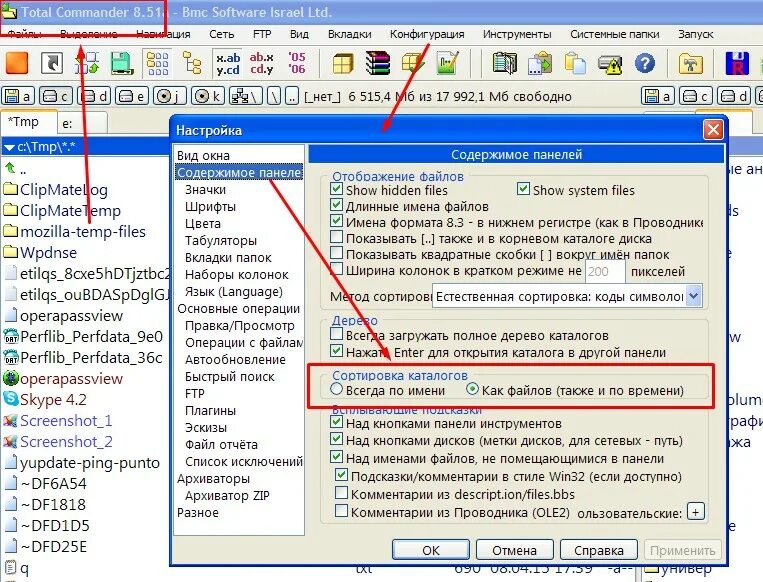Open WinRAR stacked books icon

pyautogui.click(x=378, y=63)
